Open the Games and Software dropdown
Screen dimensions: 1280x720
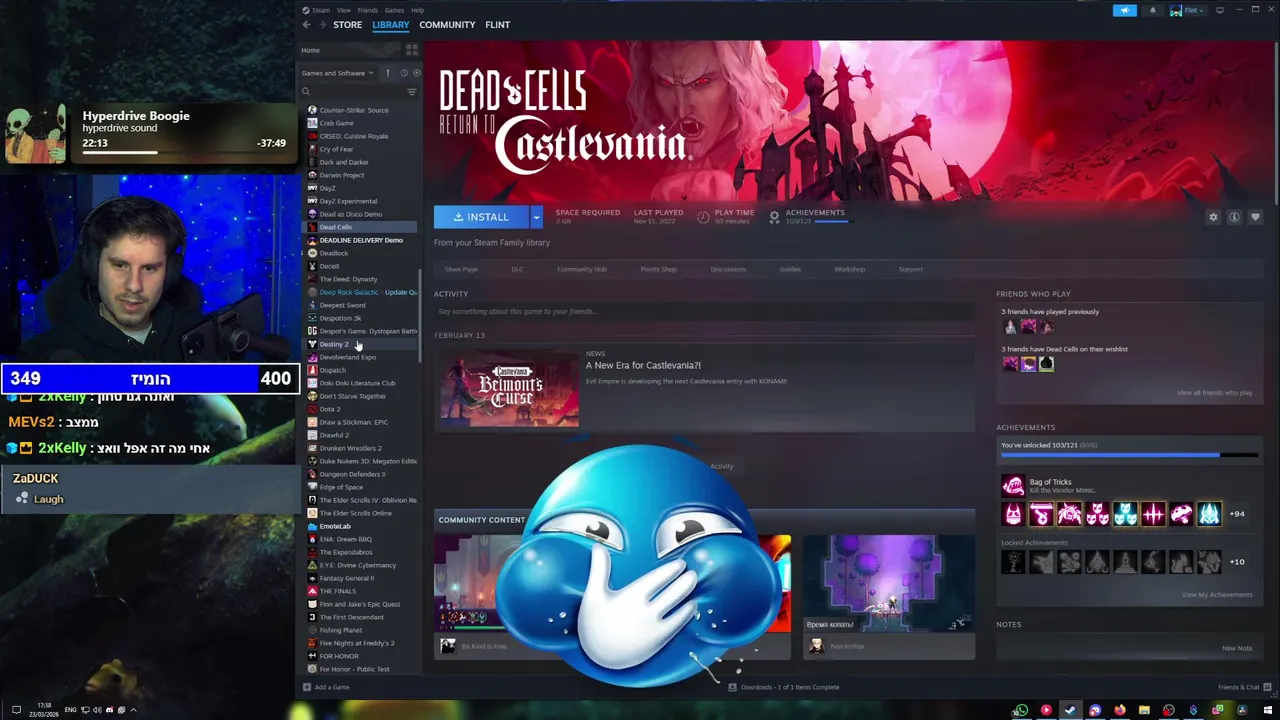coord(338,73)
